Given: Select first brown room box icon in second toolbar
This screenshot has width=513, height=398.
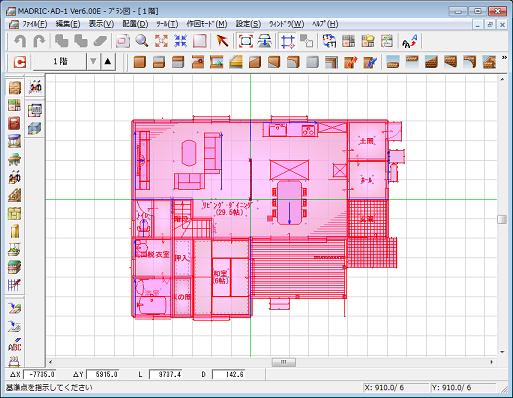Looking at the screenshot, I should 140,62.
